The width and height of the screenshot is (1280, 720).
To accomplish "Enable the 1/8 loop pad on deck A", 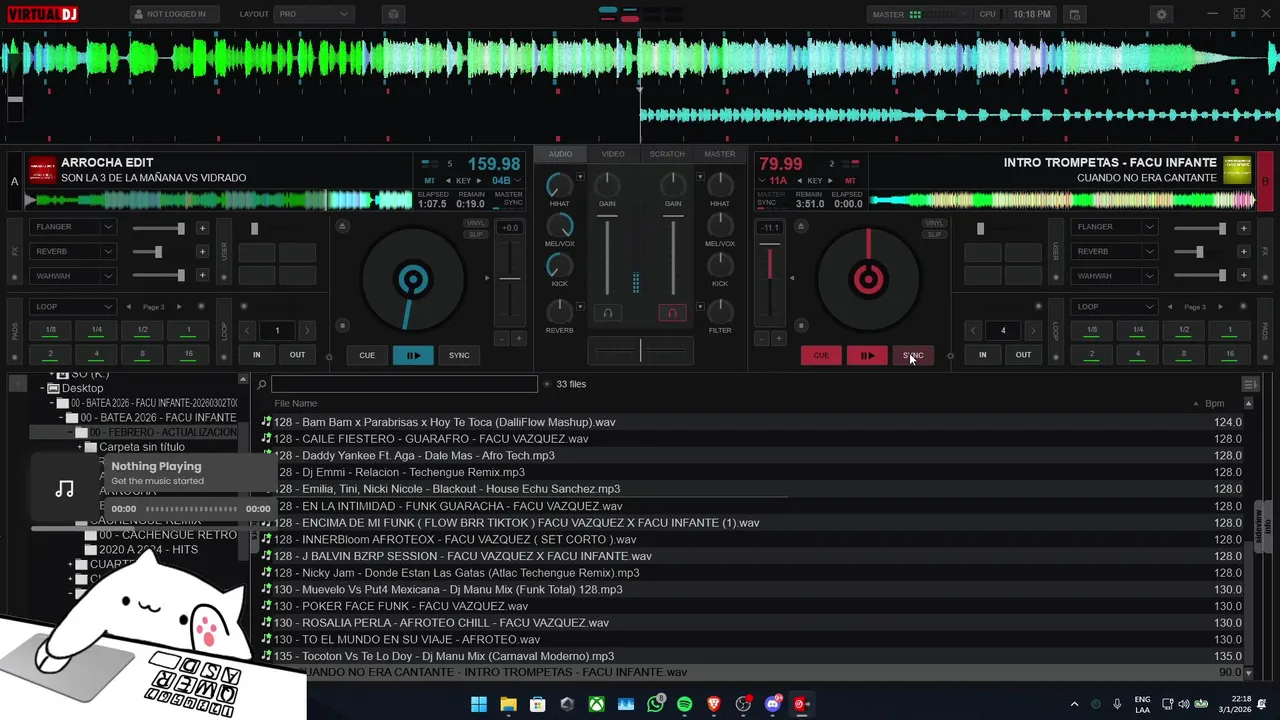I will 51,330.
